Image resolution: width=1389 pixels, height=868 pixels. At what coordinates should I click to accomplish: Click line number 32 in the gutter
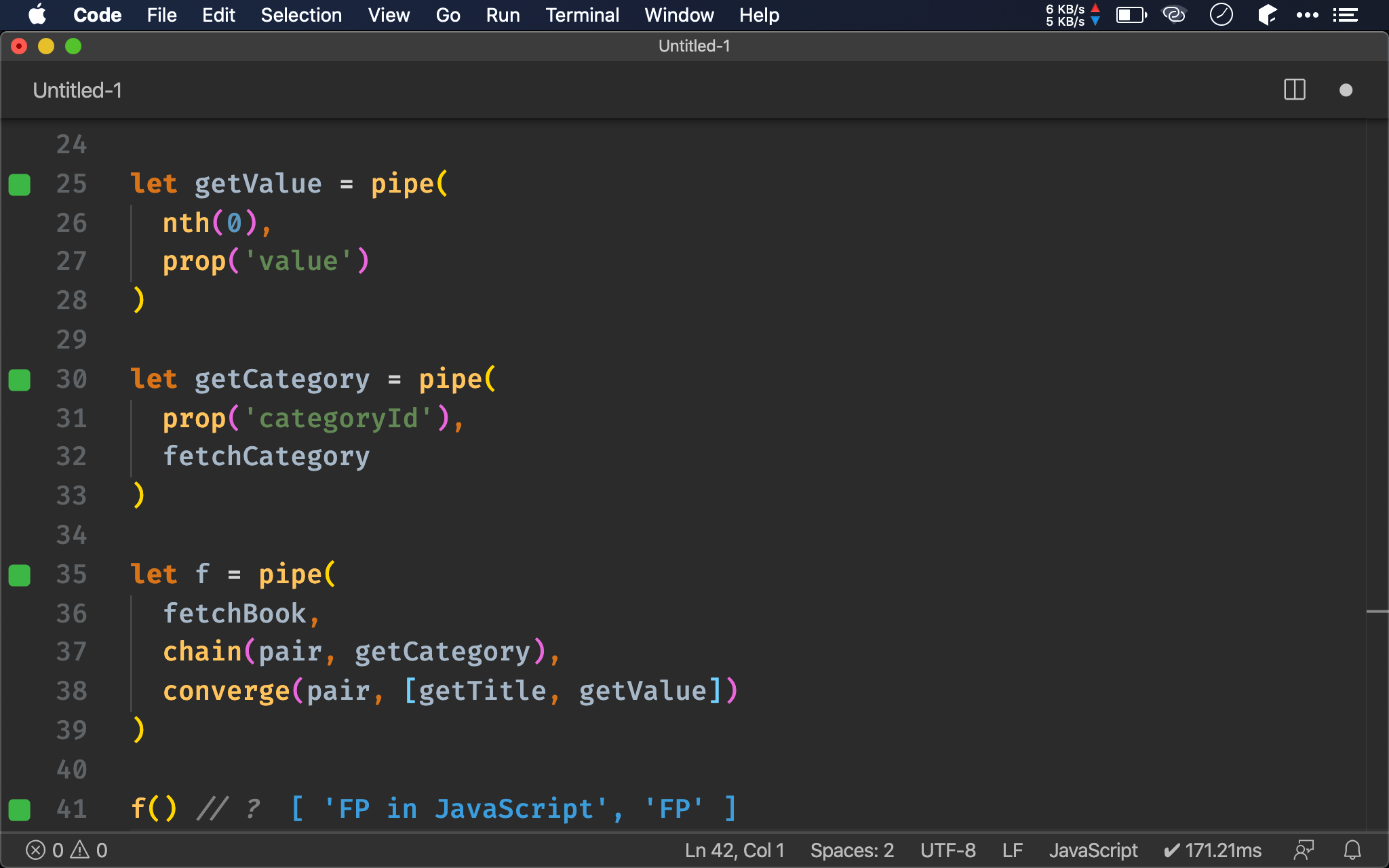(x=71, y=456)
